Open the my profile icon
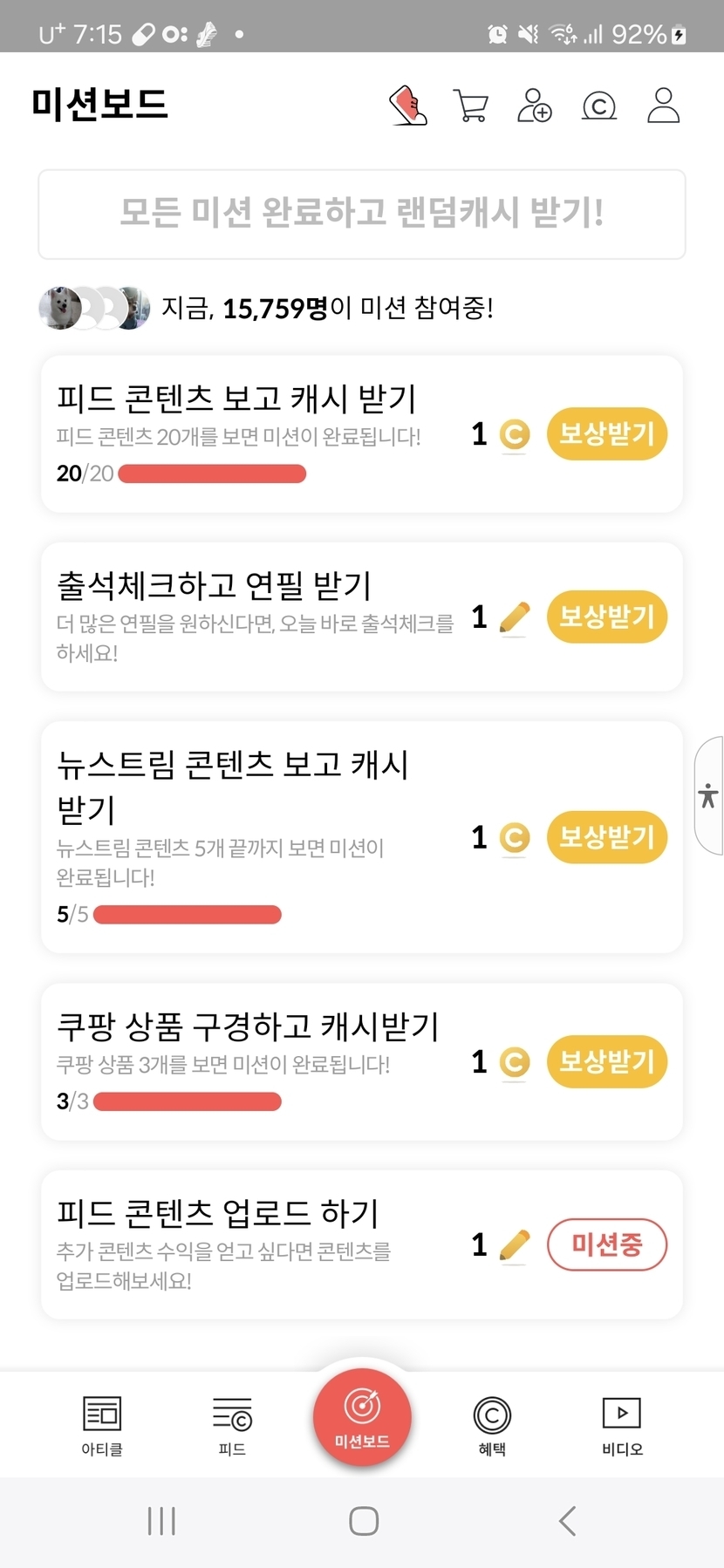This screenshot has height=1568, width=724. coord(663,106)
